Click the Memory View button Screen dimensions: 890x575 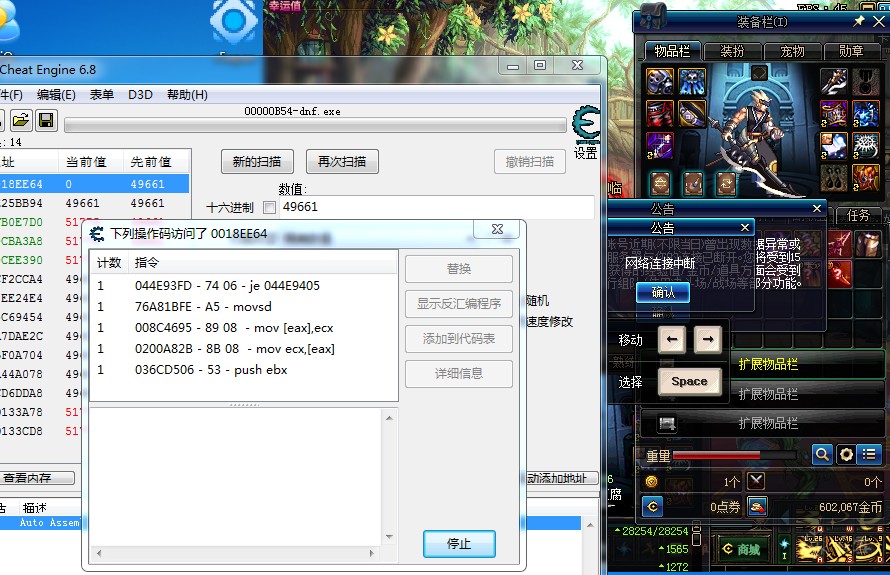pyautogui.click(x=37, y=478)
